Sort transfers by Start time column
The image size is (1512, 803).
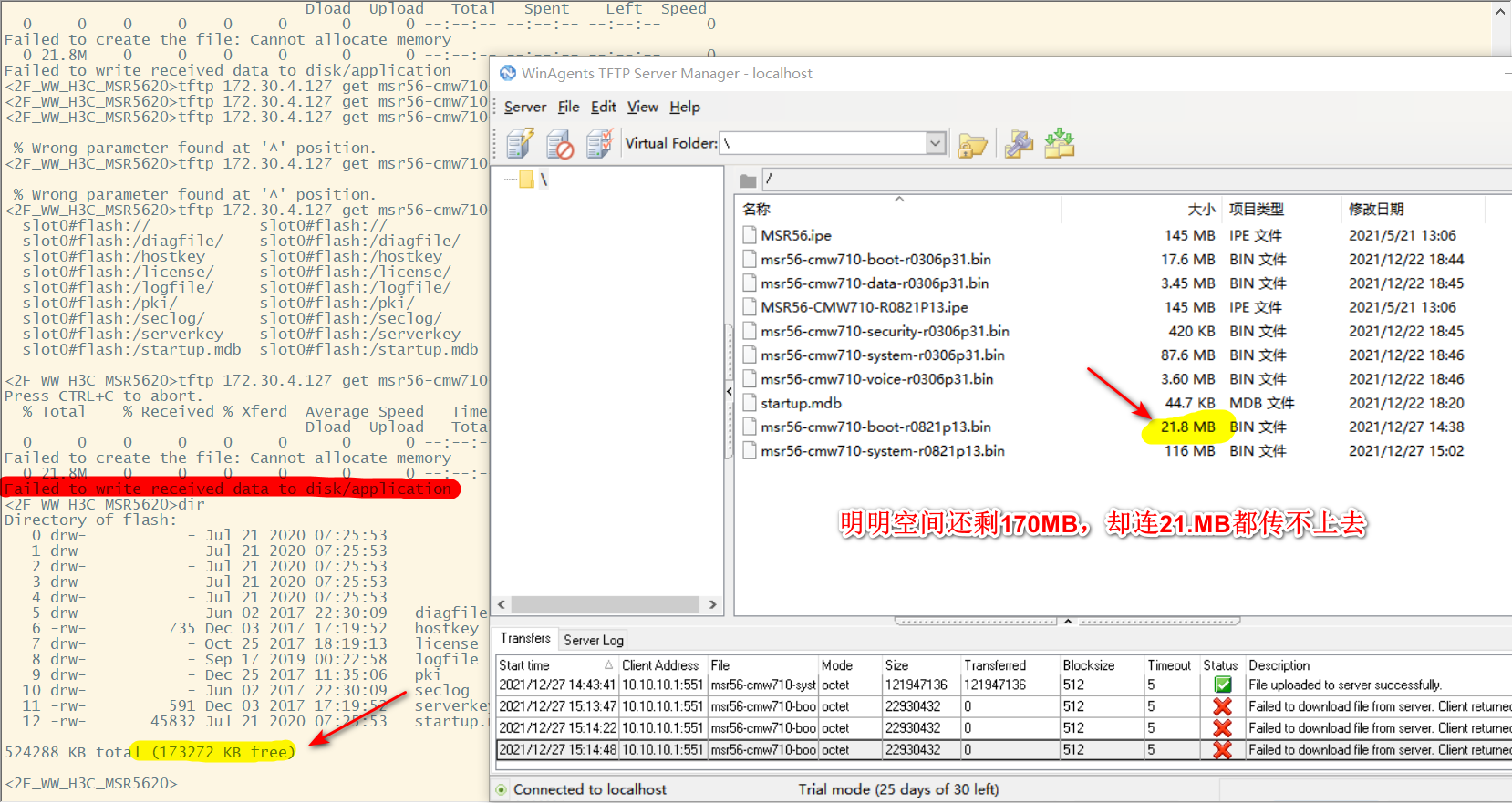pos(556,665)
